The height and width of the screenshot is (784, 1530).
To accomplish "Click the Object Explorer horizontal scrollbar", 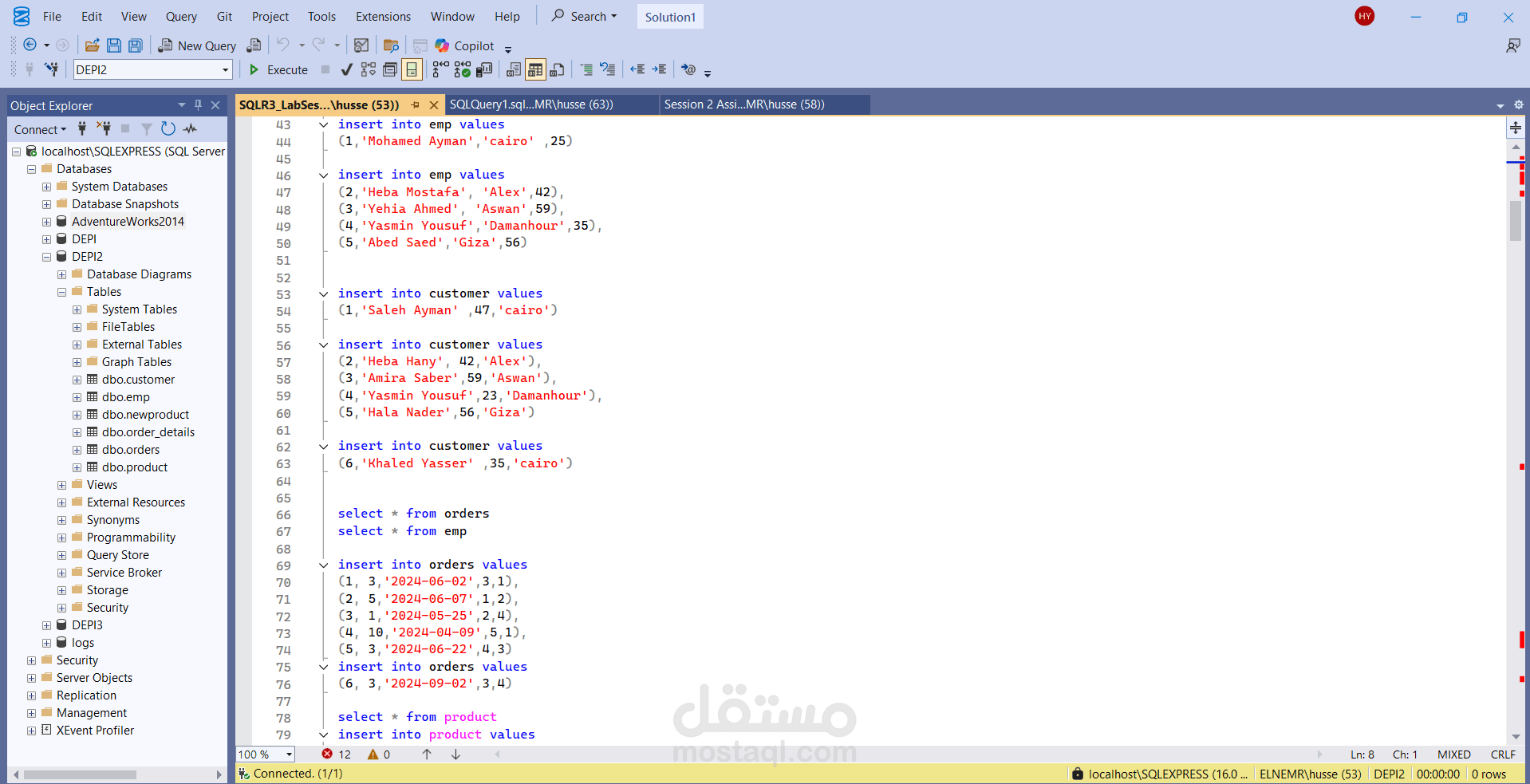I will coord(80,774).
